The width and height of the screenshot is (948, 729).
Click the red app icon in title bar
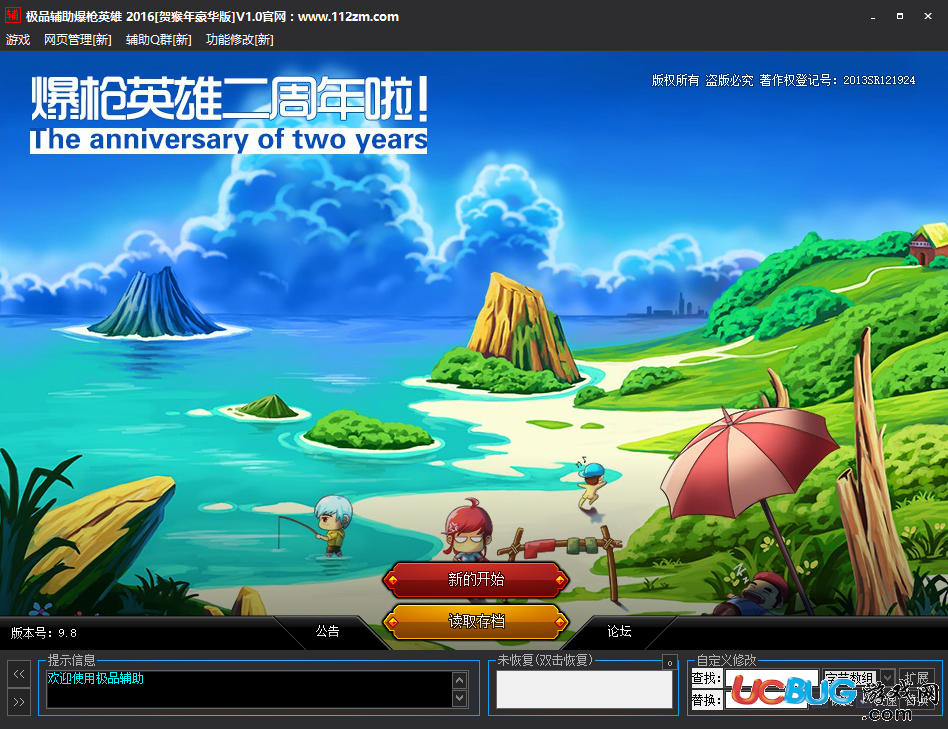tap(13, 15)
